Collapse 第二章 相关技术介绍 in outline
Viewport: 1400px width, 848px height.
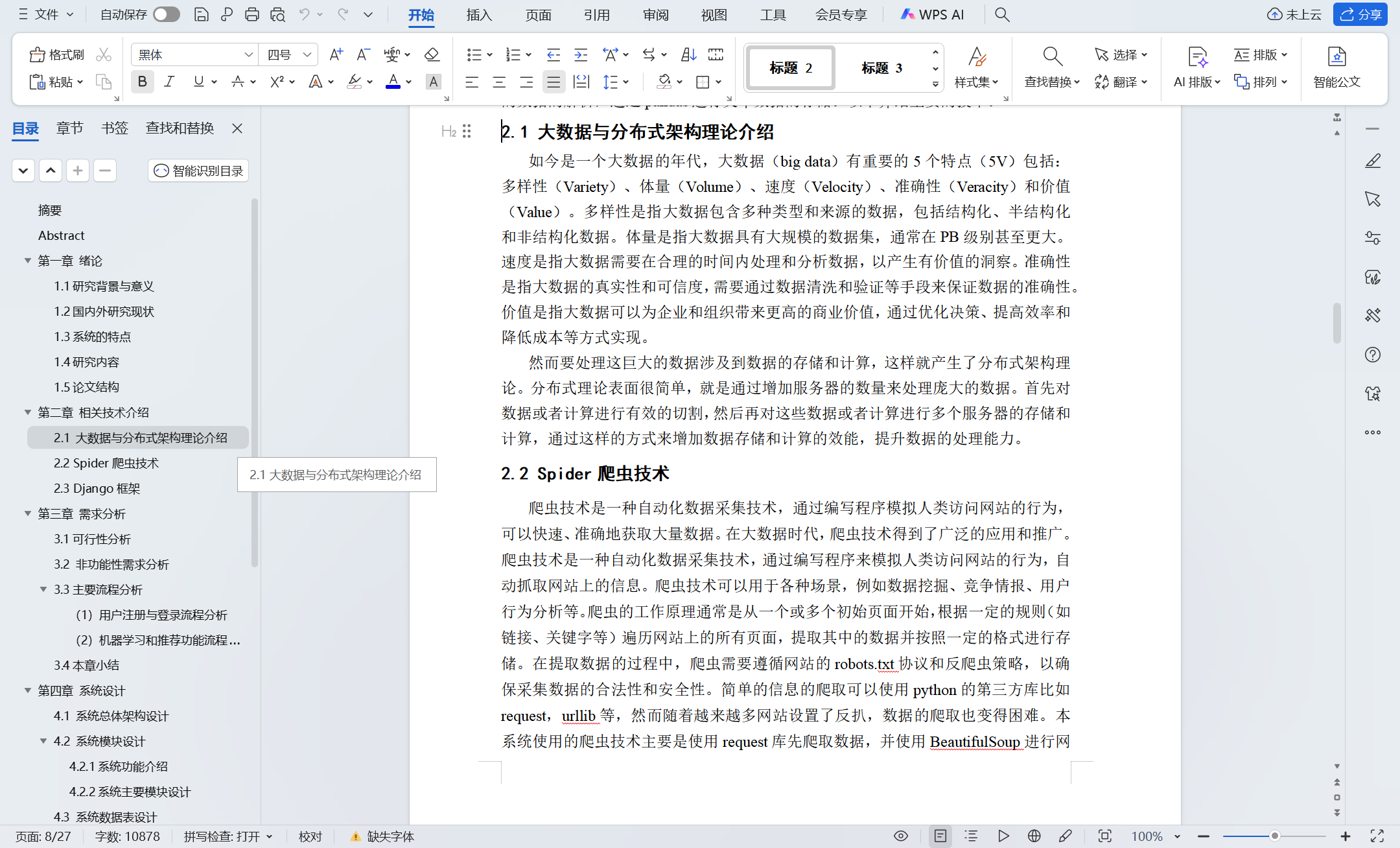pyautogui.click(x=28, y=412)
